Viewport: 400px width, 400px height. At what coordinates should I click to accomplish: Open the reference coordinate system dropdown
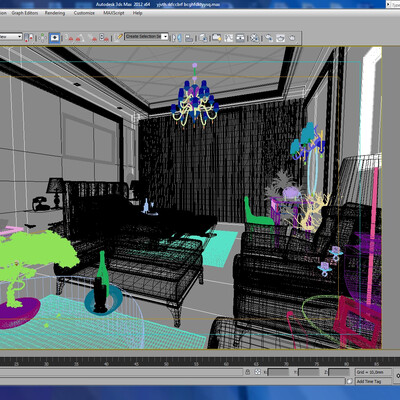pos(11,36)
